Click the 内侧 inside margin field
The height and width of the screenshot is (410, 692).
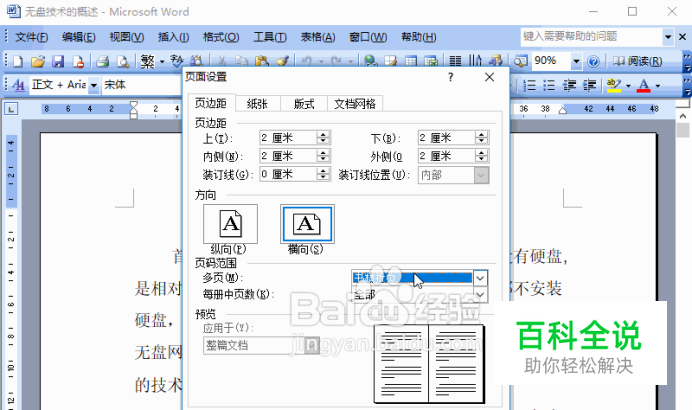click(288, 156)
